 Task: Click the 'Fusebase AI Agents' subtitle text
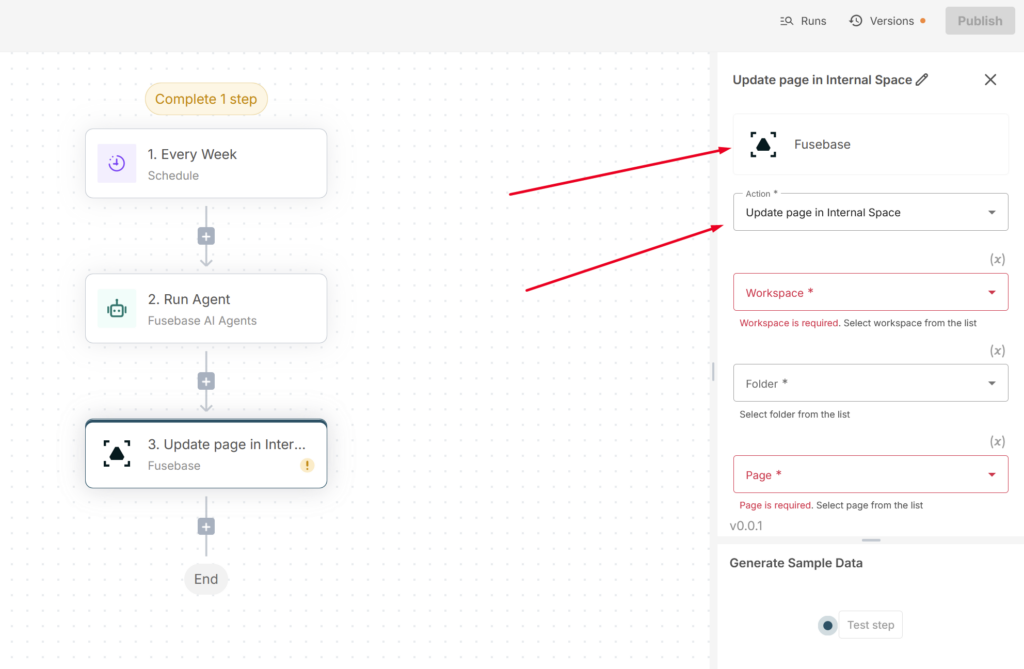(x=202, y=321)
